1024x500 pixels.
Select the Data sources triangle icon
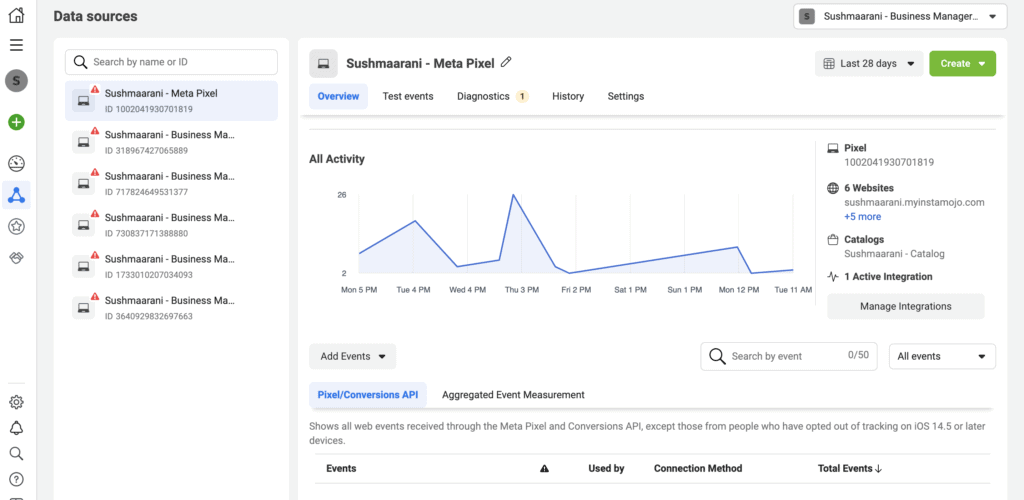click(16, 195)
